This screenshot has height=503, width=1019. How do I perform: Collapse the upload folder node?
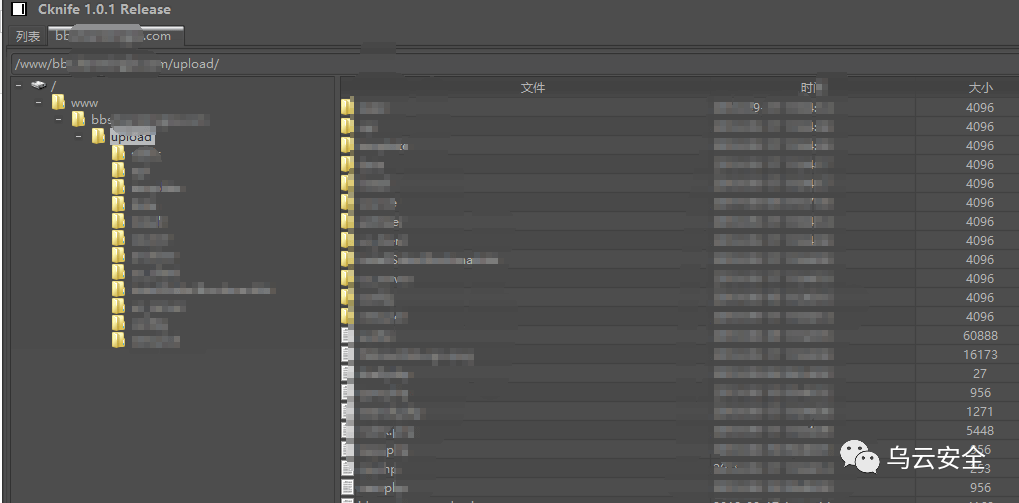click(x=79, y=136)
